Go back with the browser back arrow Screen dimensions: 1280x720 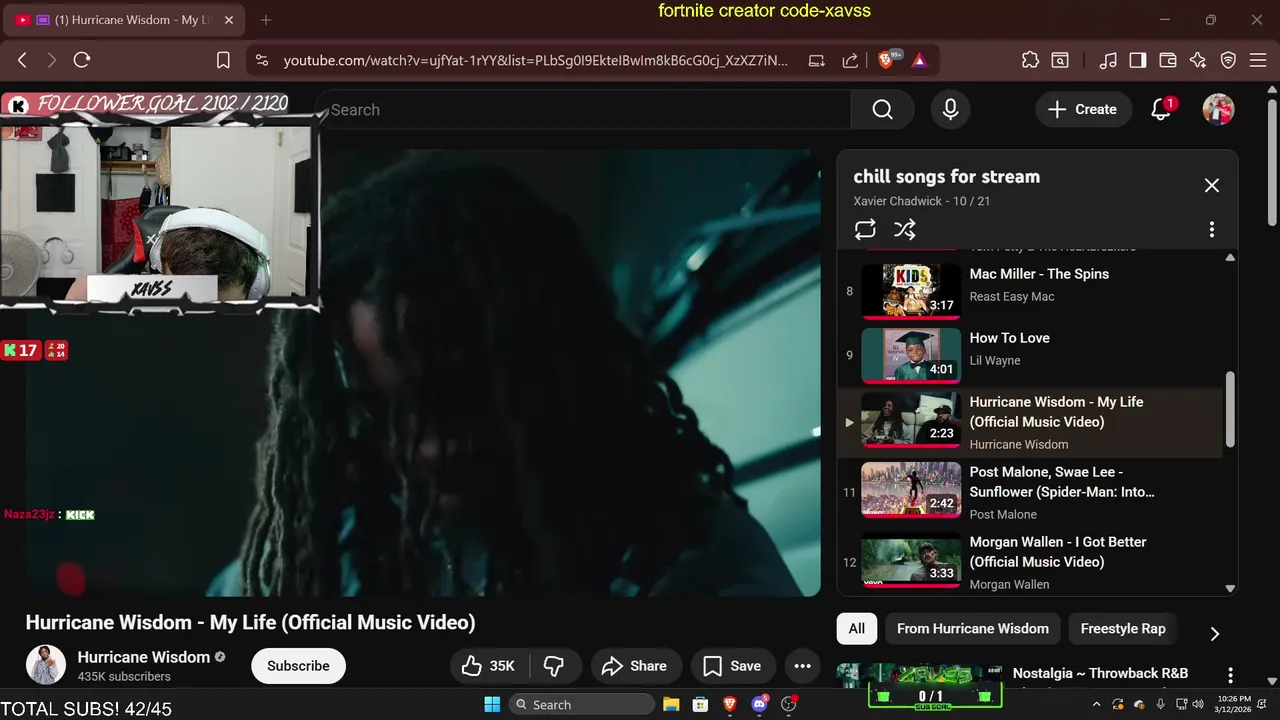click(22, 60)
